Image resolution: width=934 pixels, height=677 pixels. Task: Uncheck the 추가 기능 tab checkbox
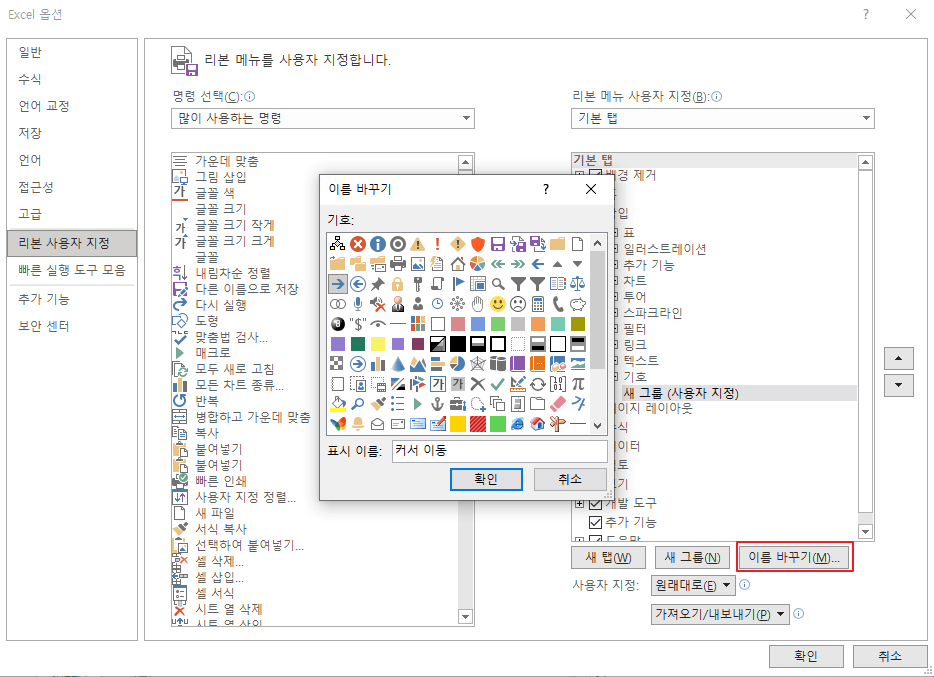(x=595, y=522)
